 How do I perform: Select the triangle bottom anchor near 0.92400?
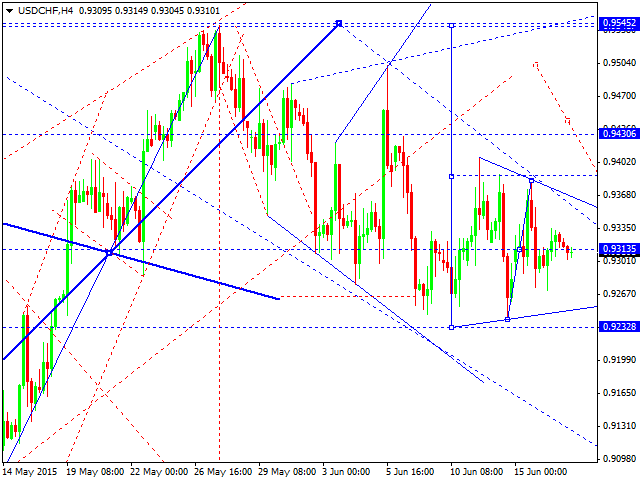coord(508,320)
